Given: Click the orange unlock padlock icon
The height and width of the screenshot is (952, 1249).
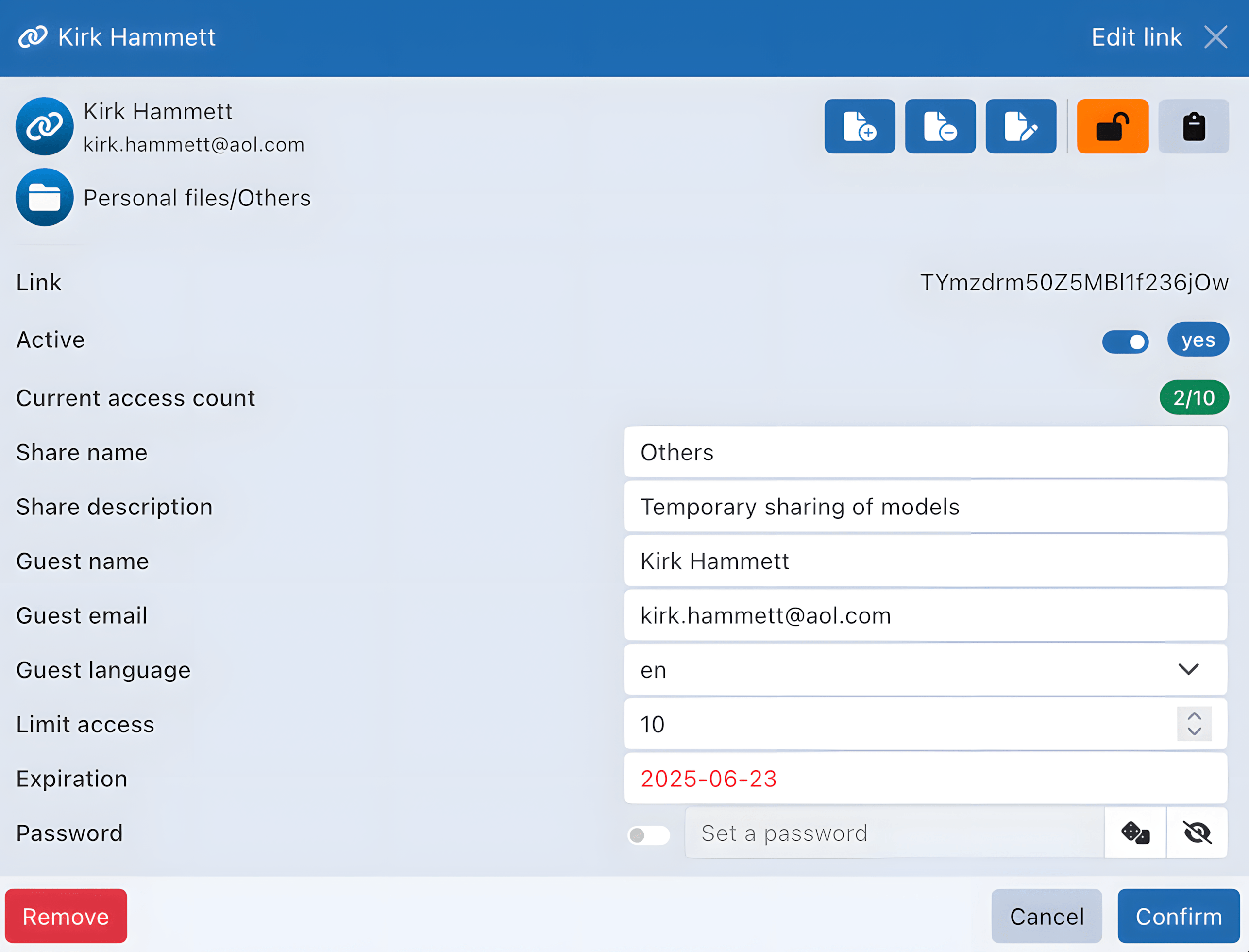Looking at the screenshot, I should point(1112,126).
